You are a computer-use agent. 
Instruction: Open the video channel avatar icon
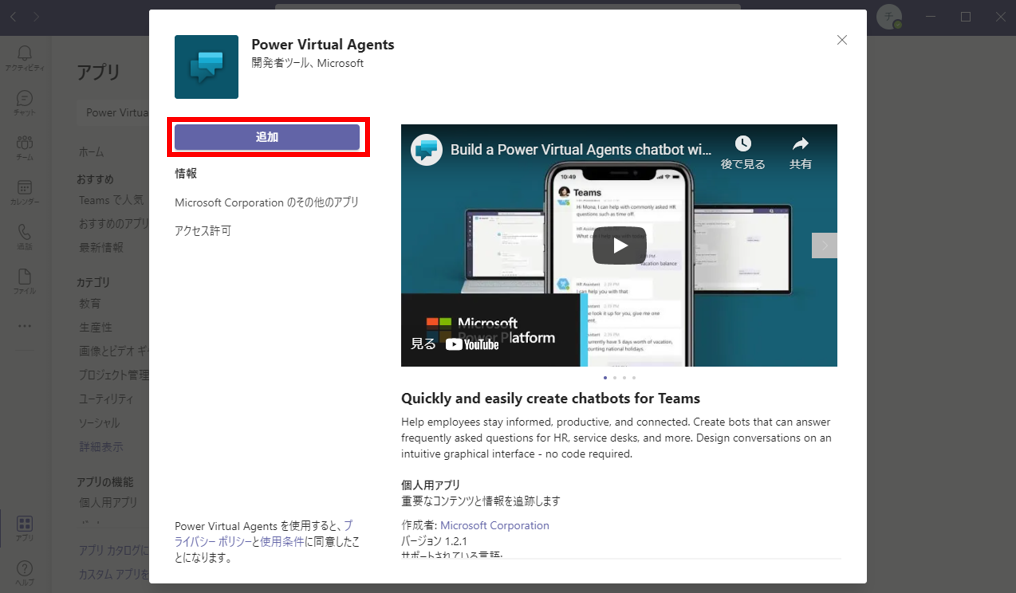(426, 150)
